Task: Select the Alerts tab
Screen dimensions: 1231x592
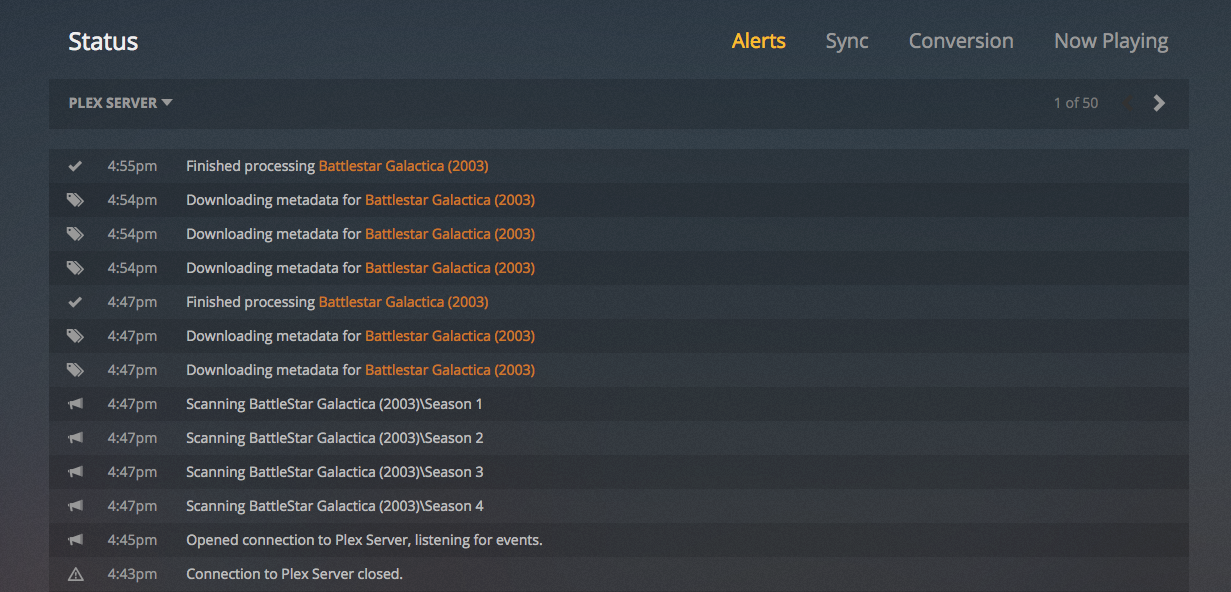Action: (759, 41)
